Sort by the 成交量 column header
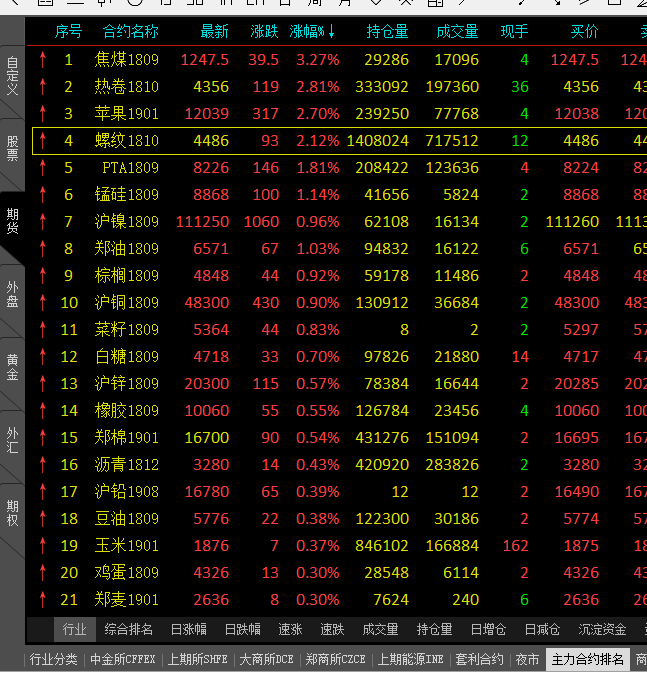The height and width of the screenshot is (673, 647). click(457, 31)
